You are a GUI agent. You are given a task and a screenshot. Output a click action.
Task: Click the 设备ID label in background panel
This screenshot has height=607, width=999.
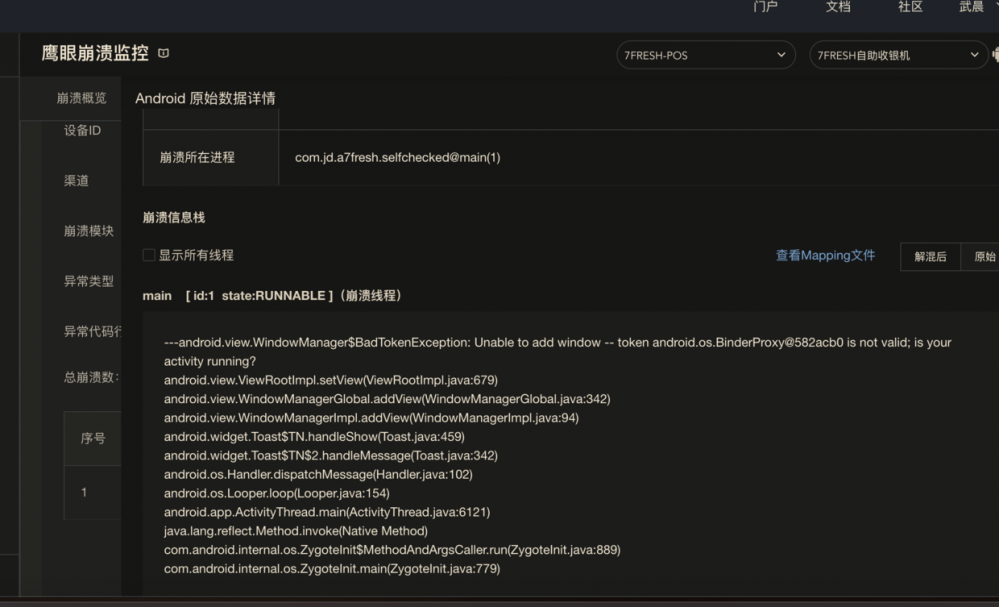82,131
